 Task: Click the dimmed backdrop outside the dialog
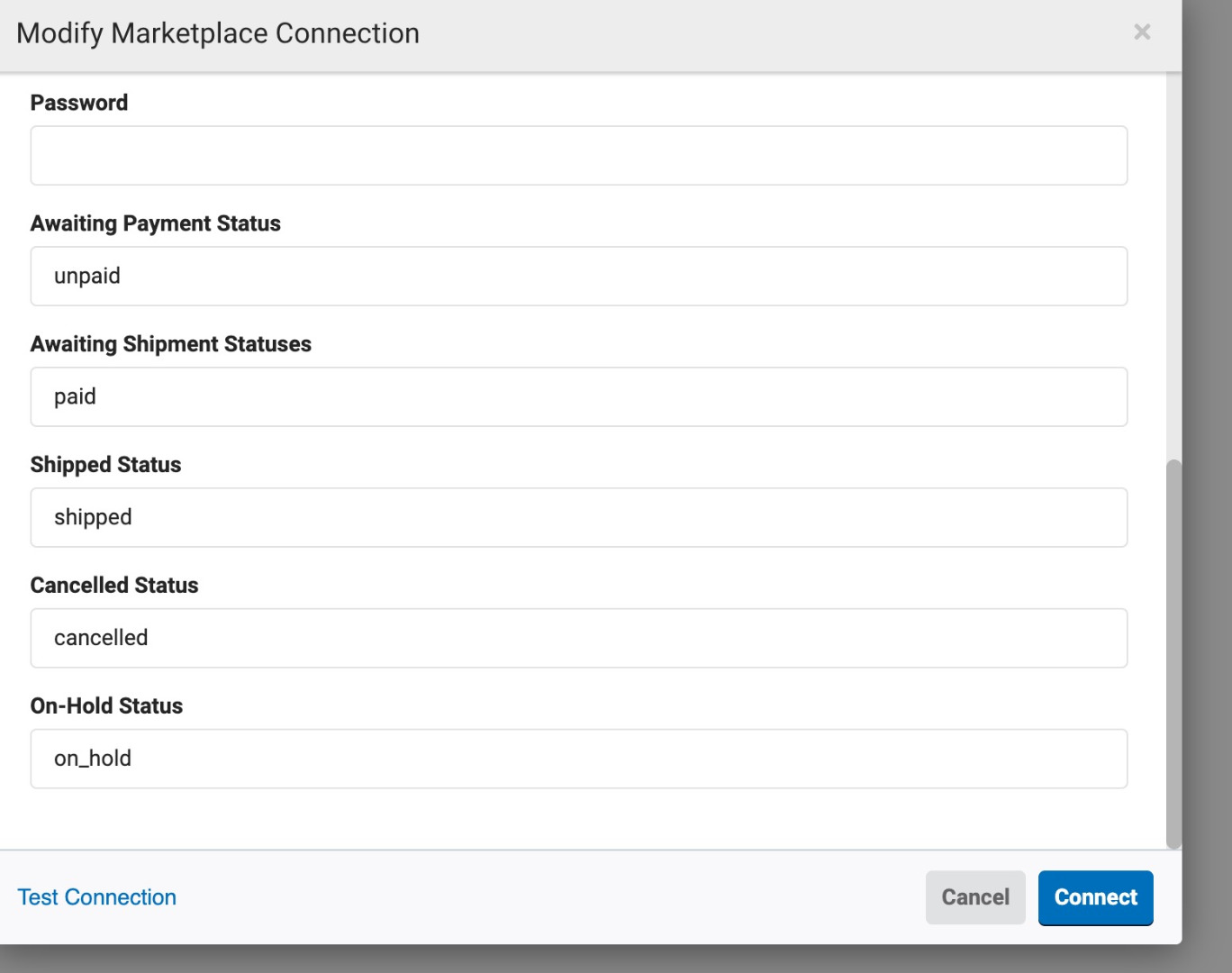pyautogui.click(x=1207, y=450)
